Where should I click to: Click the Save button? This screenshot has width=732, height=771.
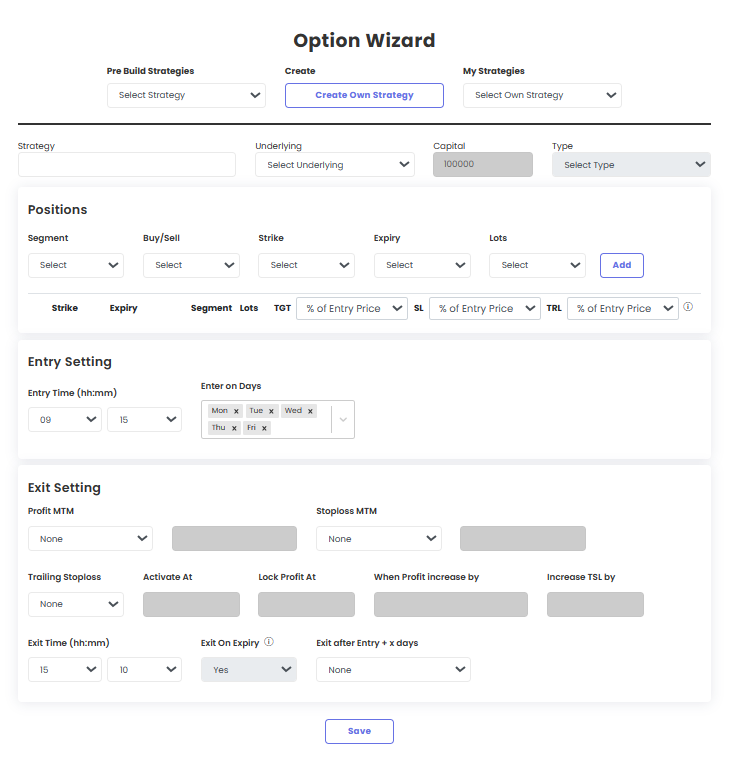click(x=359, y=731)
